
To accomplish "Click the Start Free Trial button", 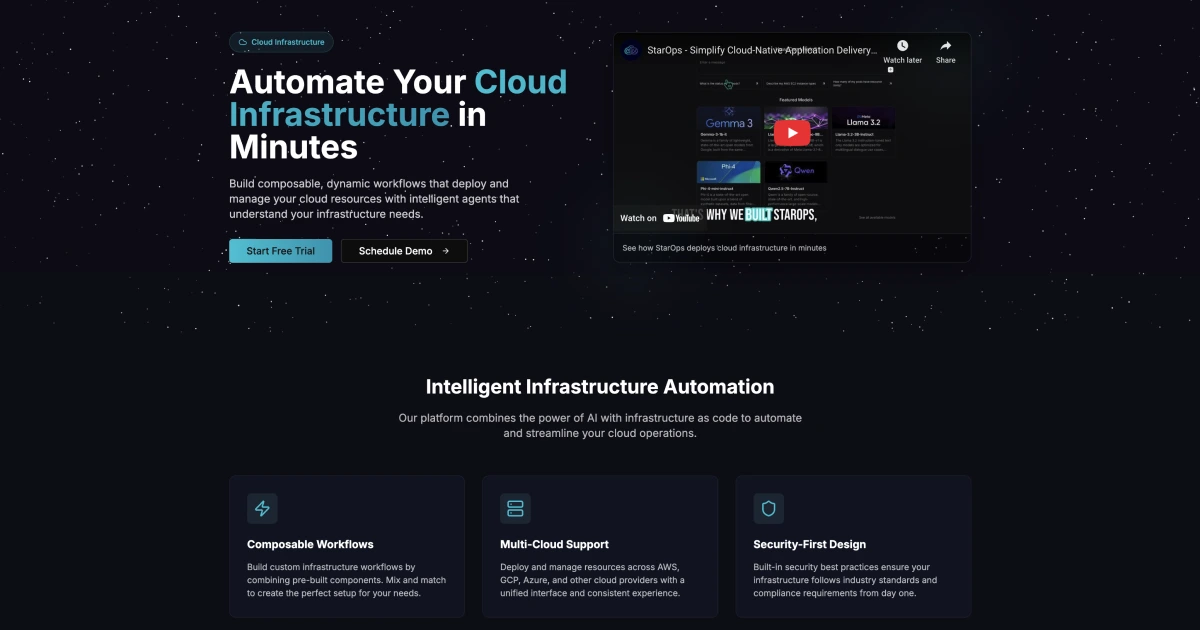I will click(x=280, y=251).
